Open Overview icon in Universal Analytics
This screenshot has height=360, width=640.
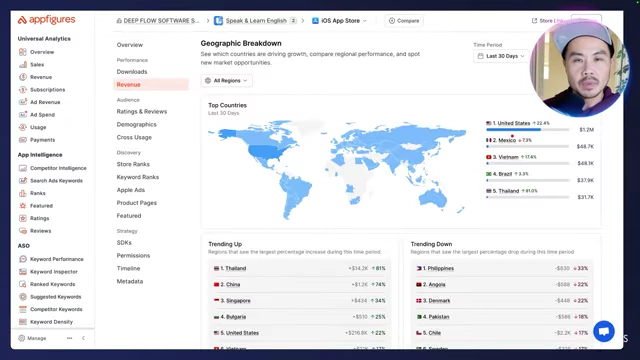(23, 52)
